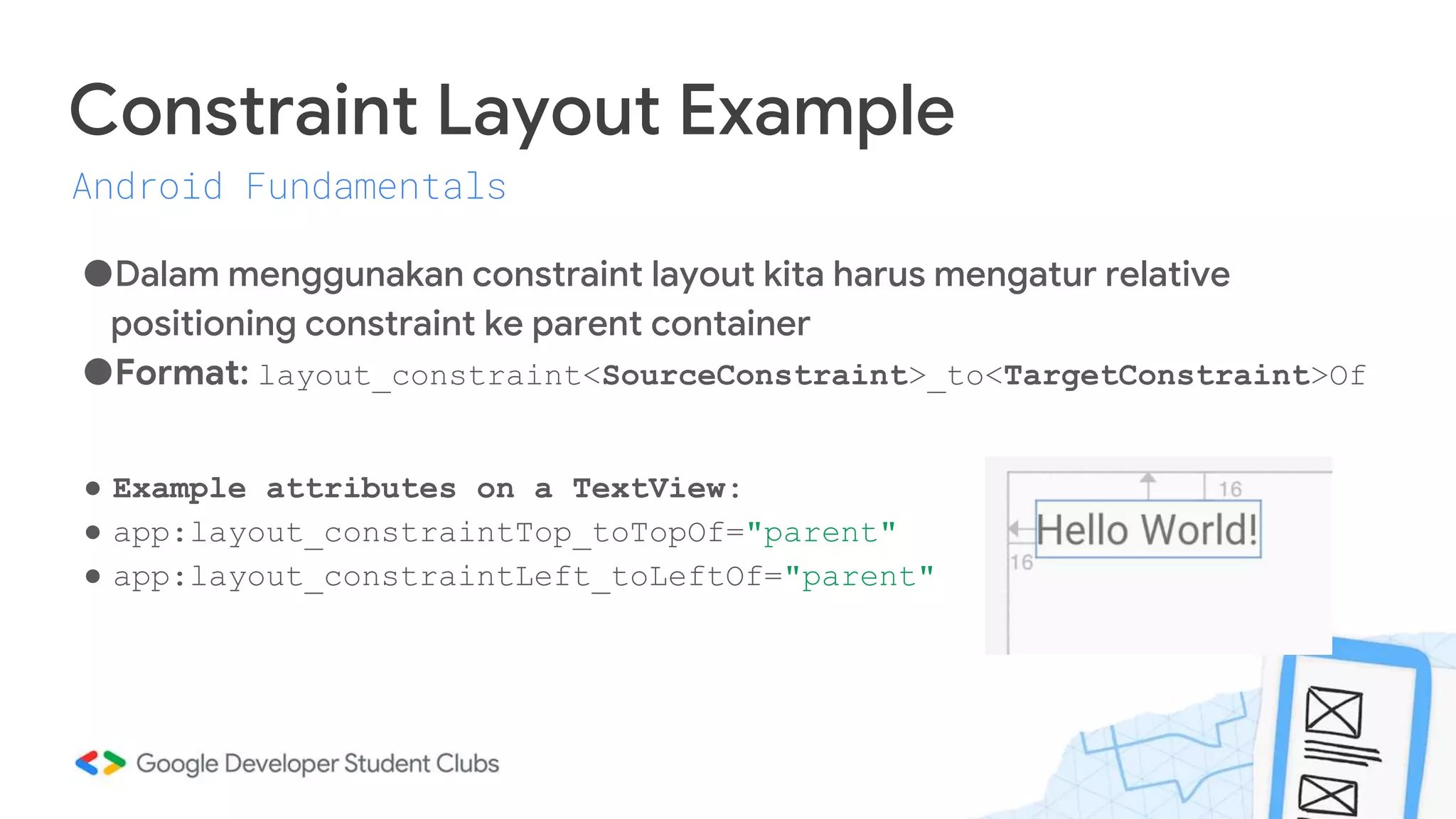Select the 'Hello World!' TextView box
Image resolution: width=1456 pixels, height=819 pixels.
[1147, 530]
